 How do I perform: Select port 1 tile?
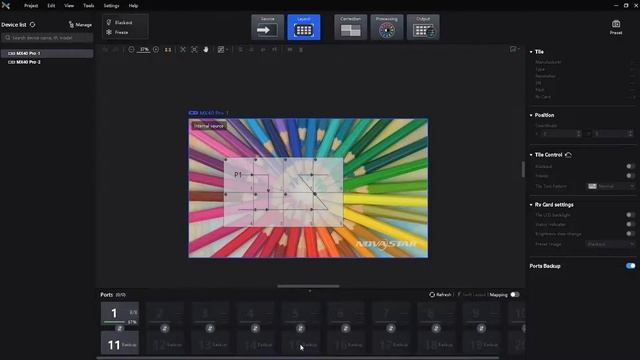point(120,313)
